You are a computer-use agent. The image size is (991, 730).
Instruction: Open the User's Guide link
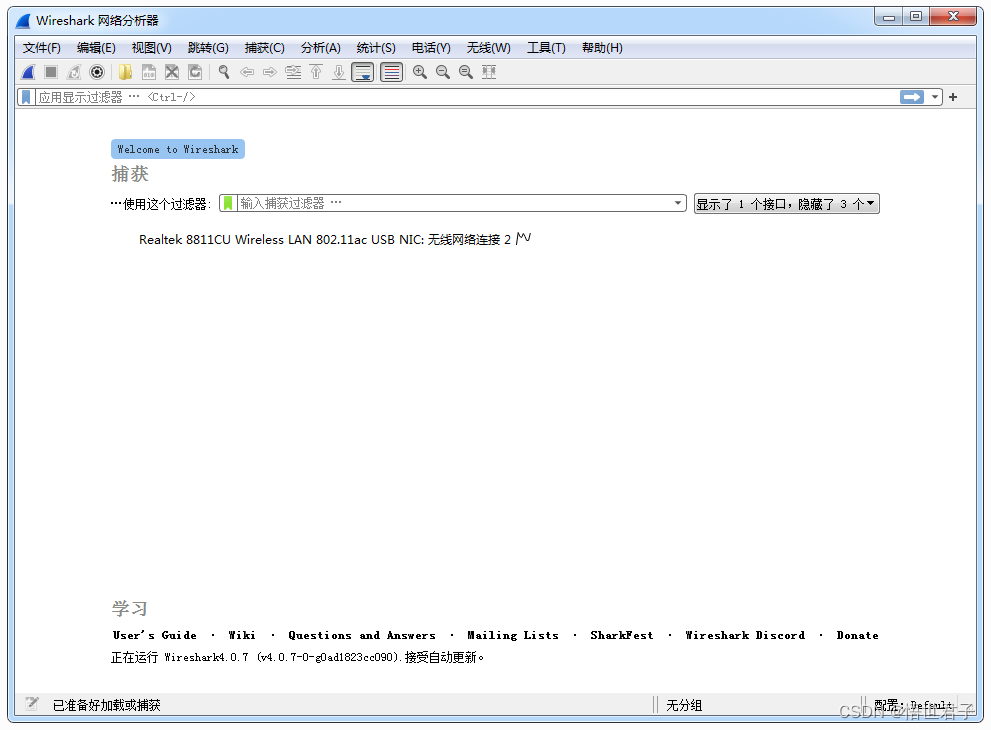coord(155,635)
